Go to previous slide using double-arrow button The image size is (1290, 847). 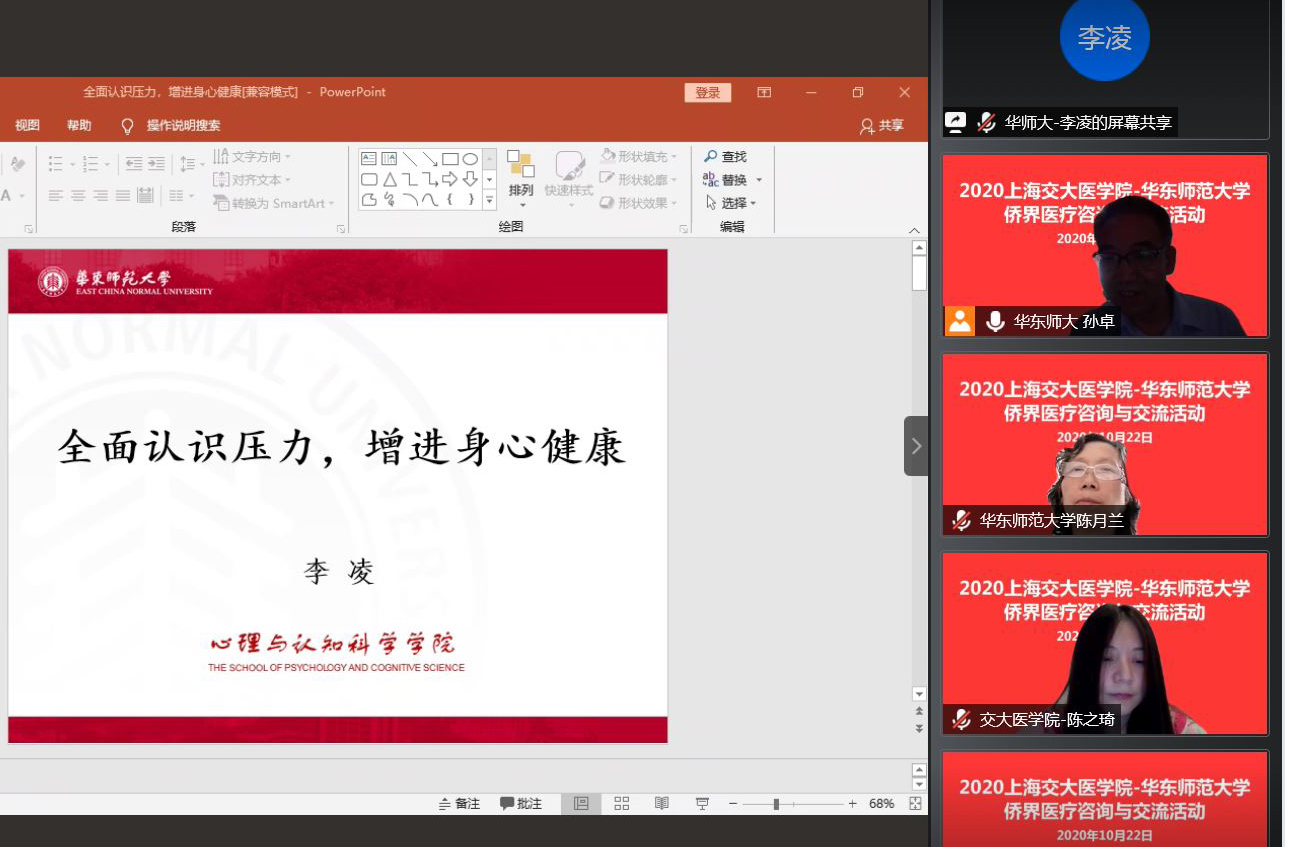(x=919, y=712)
